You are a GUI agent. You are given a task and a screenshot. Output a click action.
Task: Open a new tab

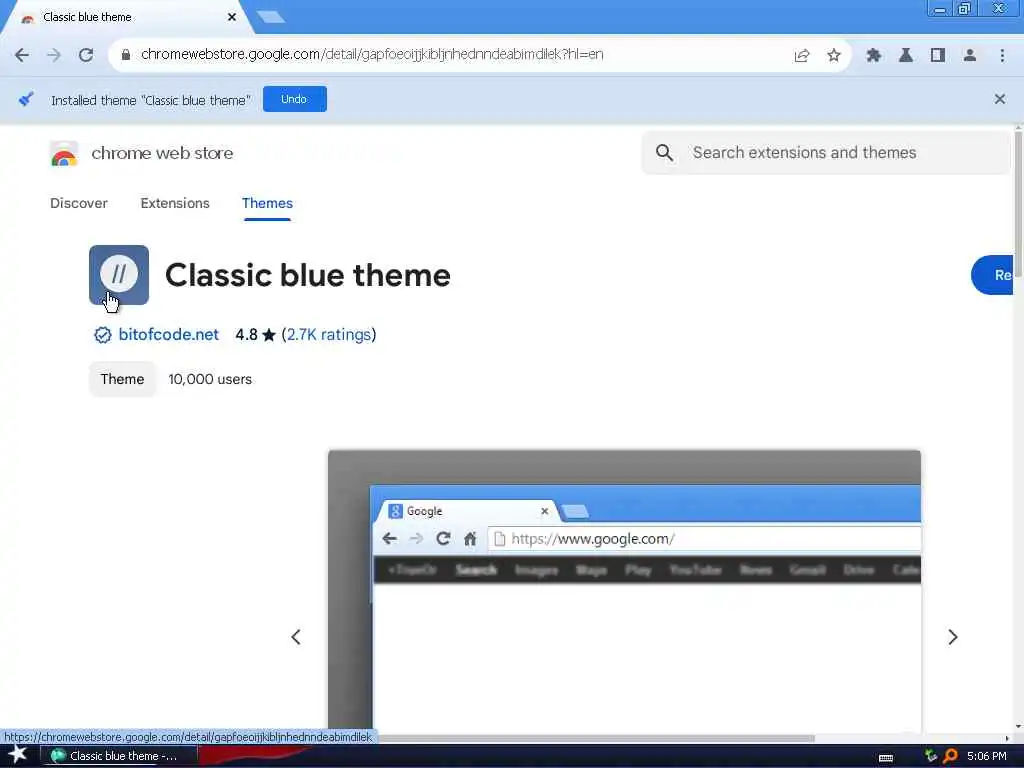click(270, 17)
